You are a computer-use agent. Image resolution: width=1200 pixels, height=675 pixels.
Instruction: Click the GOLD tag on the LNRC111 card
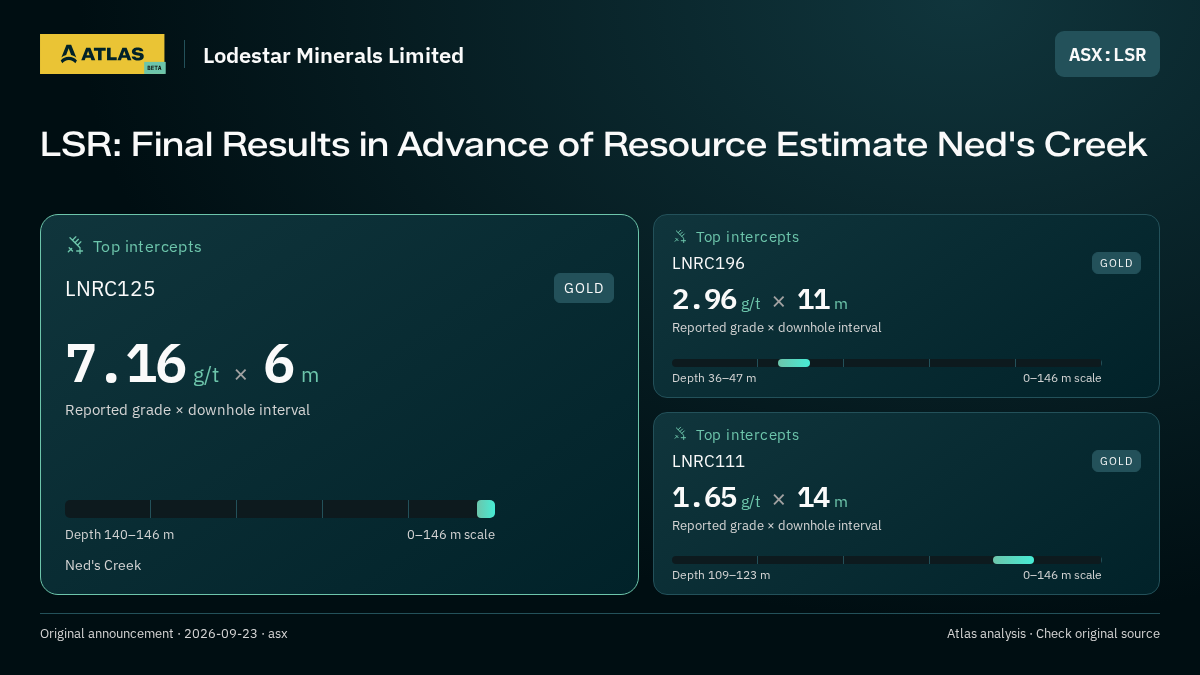pyautogui.click(x=1116, y=461)
